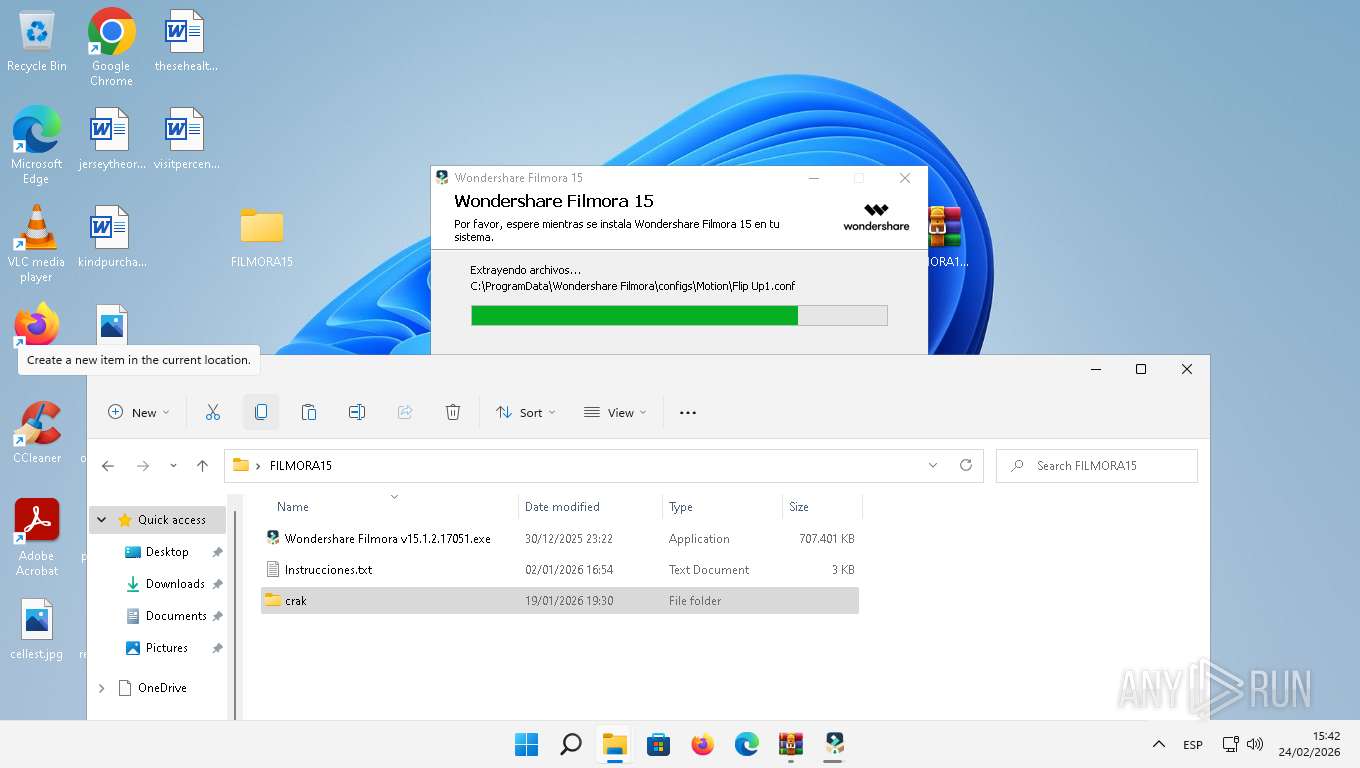
Task: Select Downloads in Quick access
Action: click(175, 584)
